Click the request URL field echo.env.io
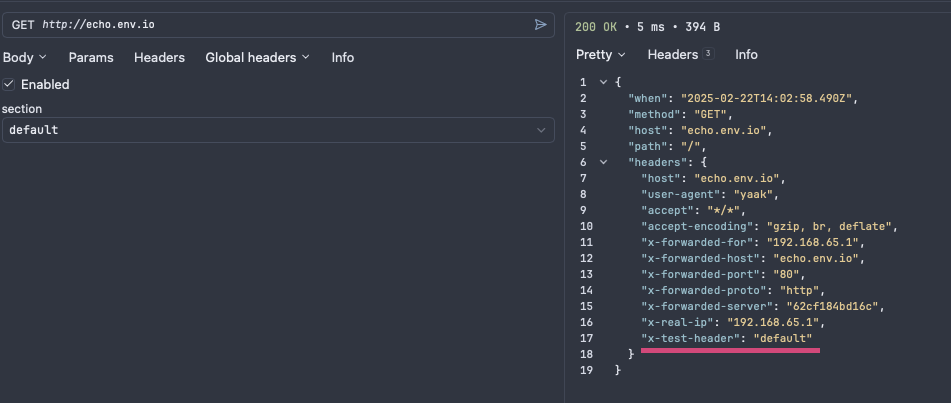Screen dimensions: 951x403 click(98, 24)
